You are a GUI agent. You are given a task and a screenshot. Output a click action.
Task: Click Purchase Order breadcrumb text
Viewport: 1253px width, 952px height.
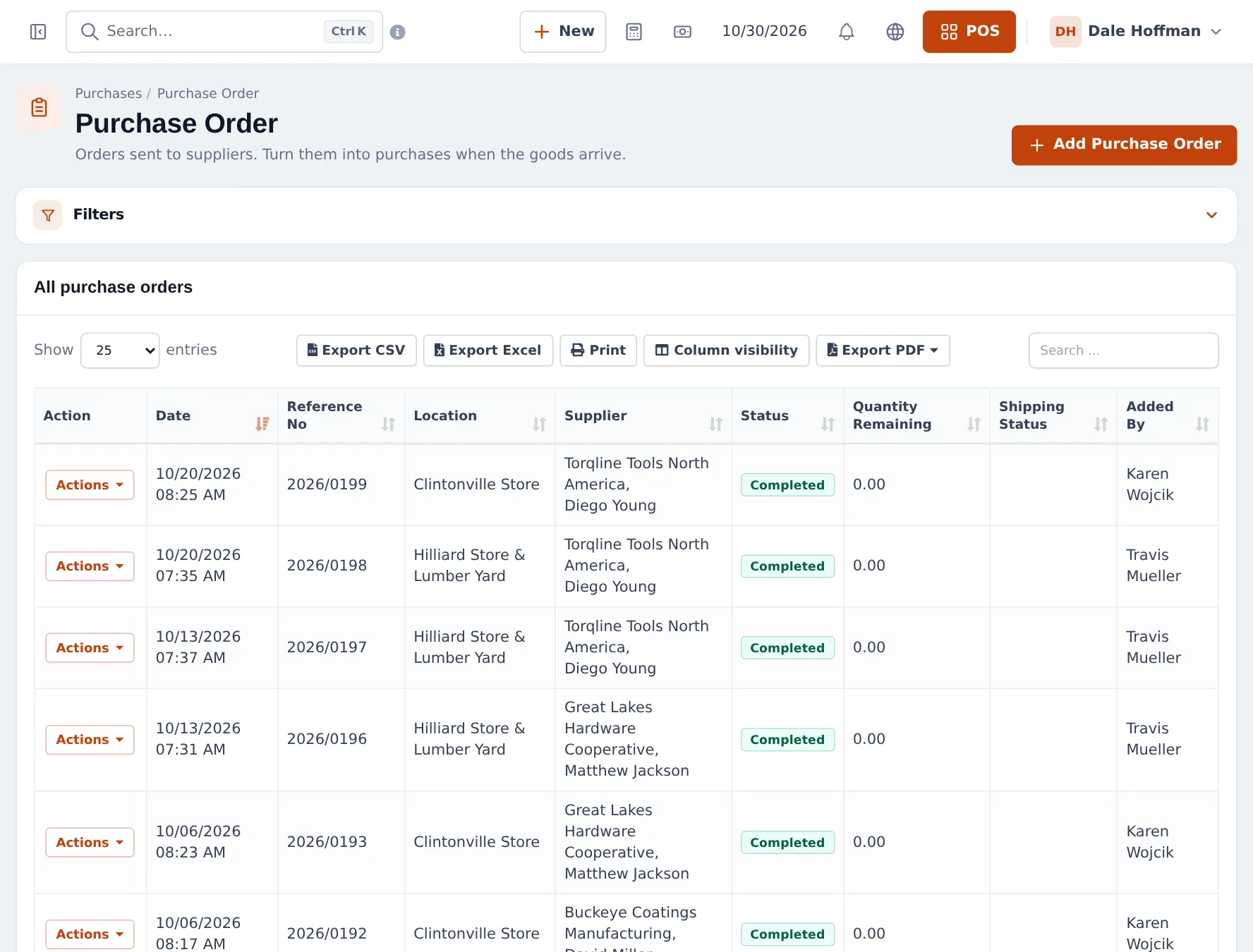tap(208, 94)
